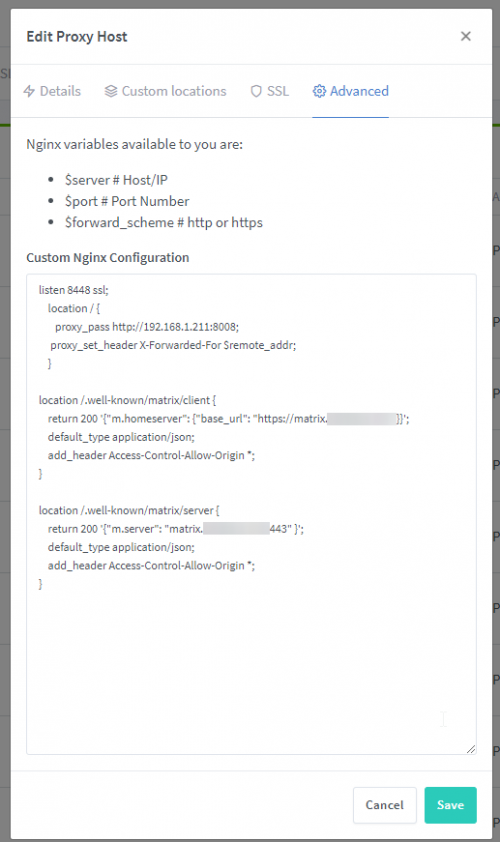
Task: Click the 'listen 8448 ssl;' line
Action: pos(74,290)
